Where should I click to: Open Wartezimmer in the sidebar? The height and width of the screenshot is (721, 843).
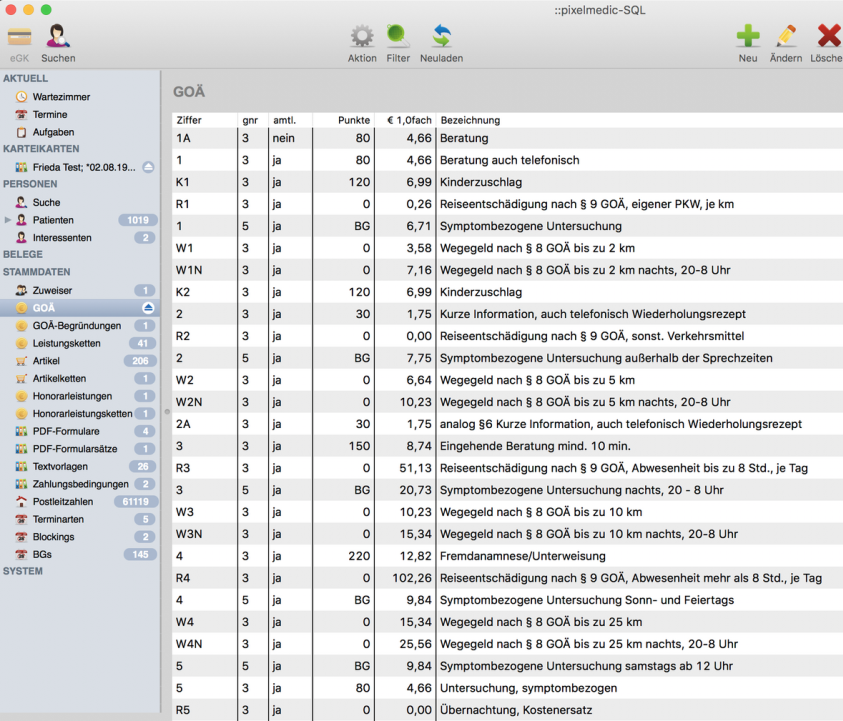[x=61, y=97]
